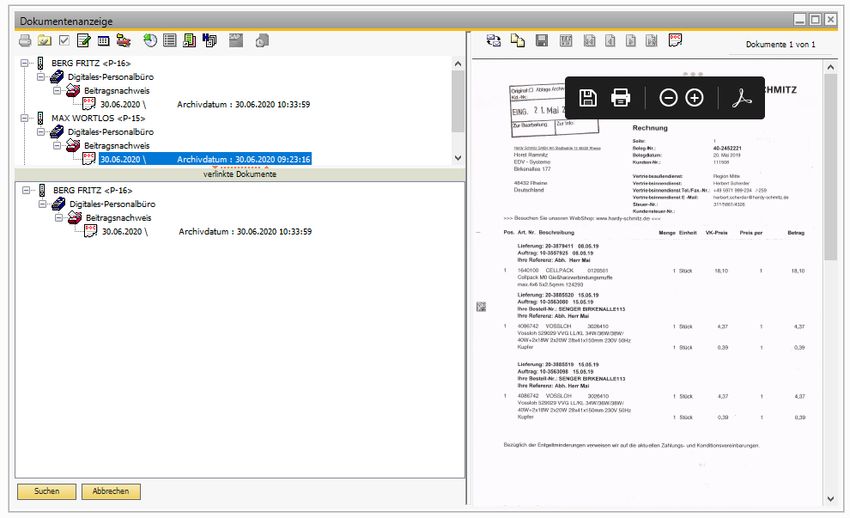This screenshot has height=518, width=850.
Task: Collapse Digitales-Personalbüro in linked documents tree
Action: pos(42,204)
